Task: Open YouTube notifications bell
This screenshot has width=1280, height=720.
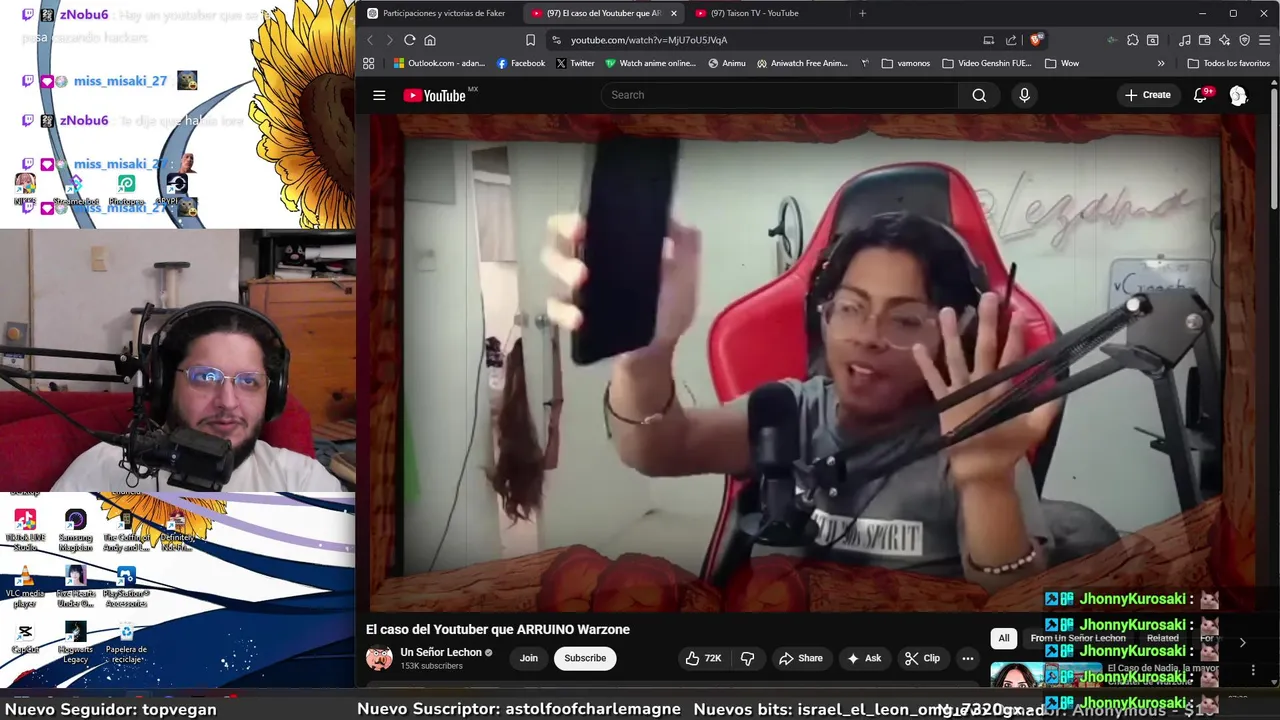Action: point(1200,95)
